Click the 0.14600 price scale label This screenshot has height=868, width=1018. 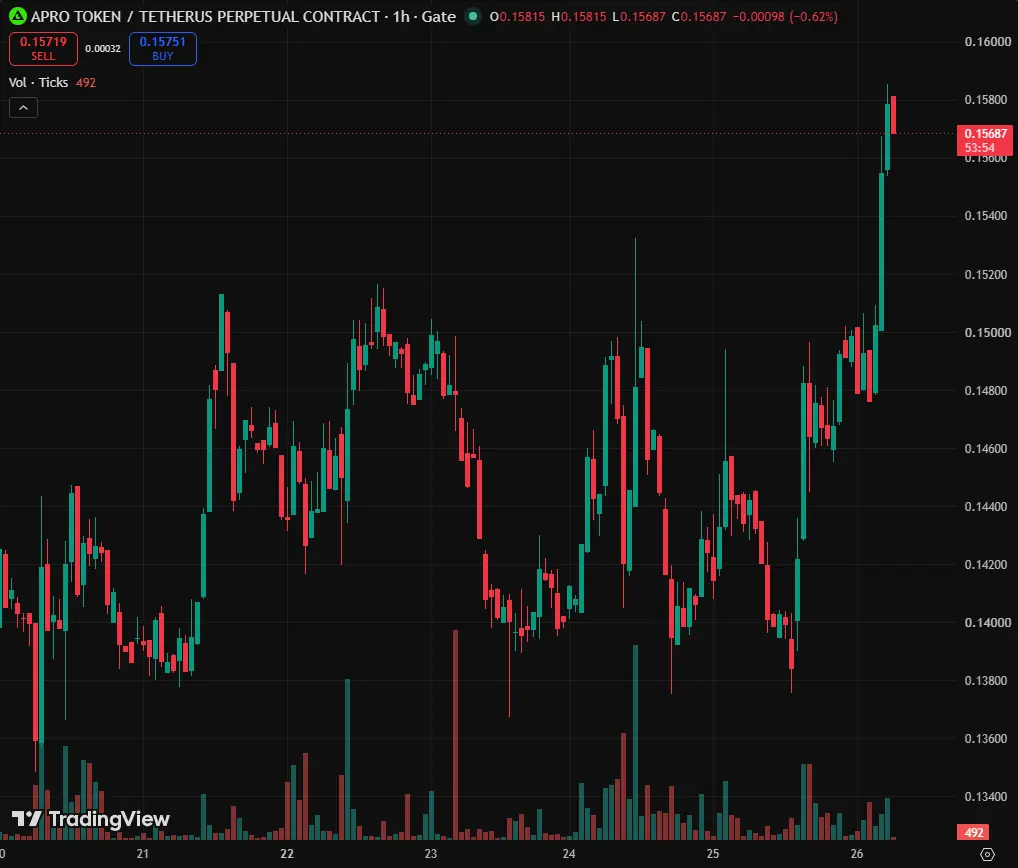(x=987, y=449)
